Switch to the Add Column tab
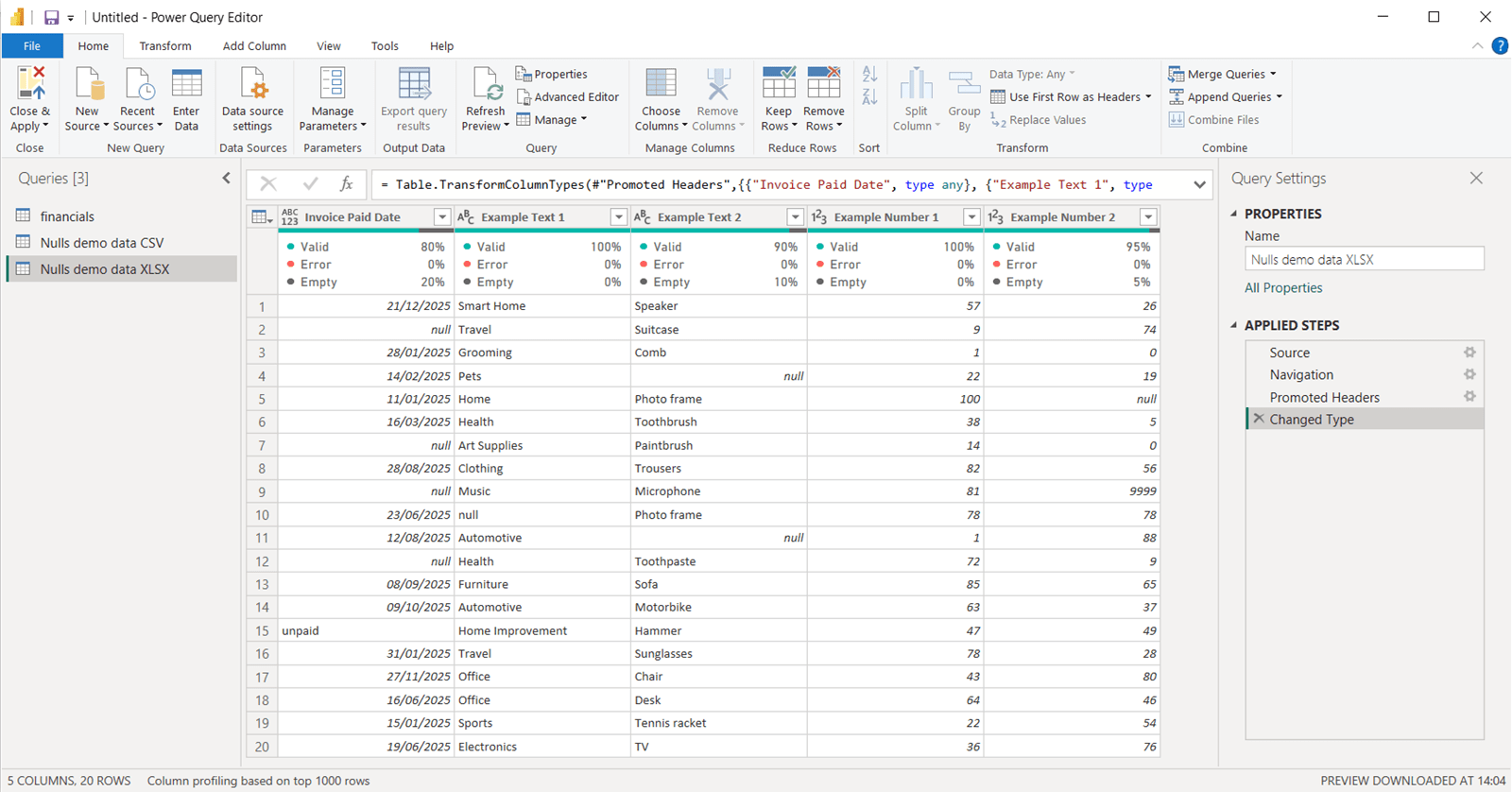1512x792 pixels. (254, 45)
